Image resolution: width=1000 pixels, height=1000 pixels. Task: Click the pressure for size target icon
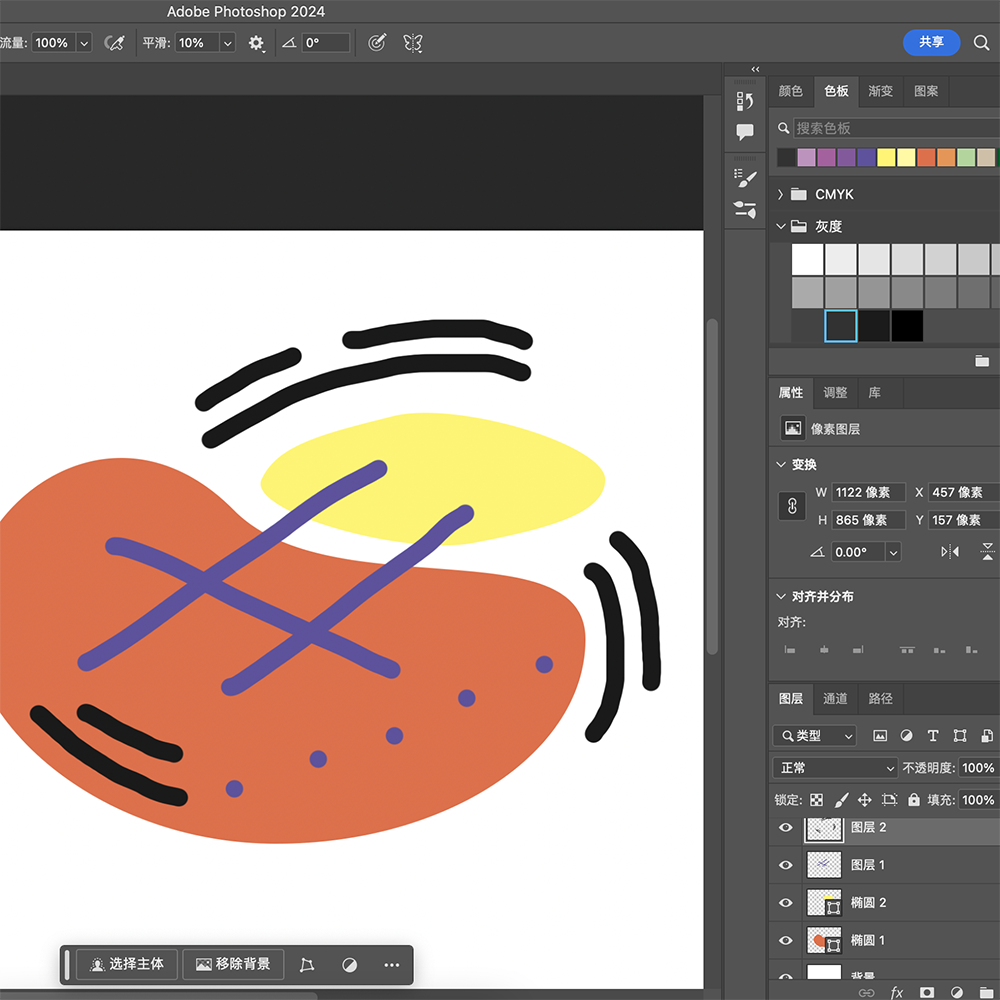coord(377,43)
